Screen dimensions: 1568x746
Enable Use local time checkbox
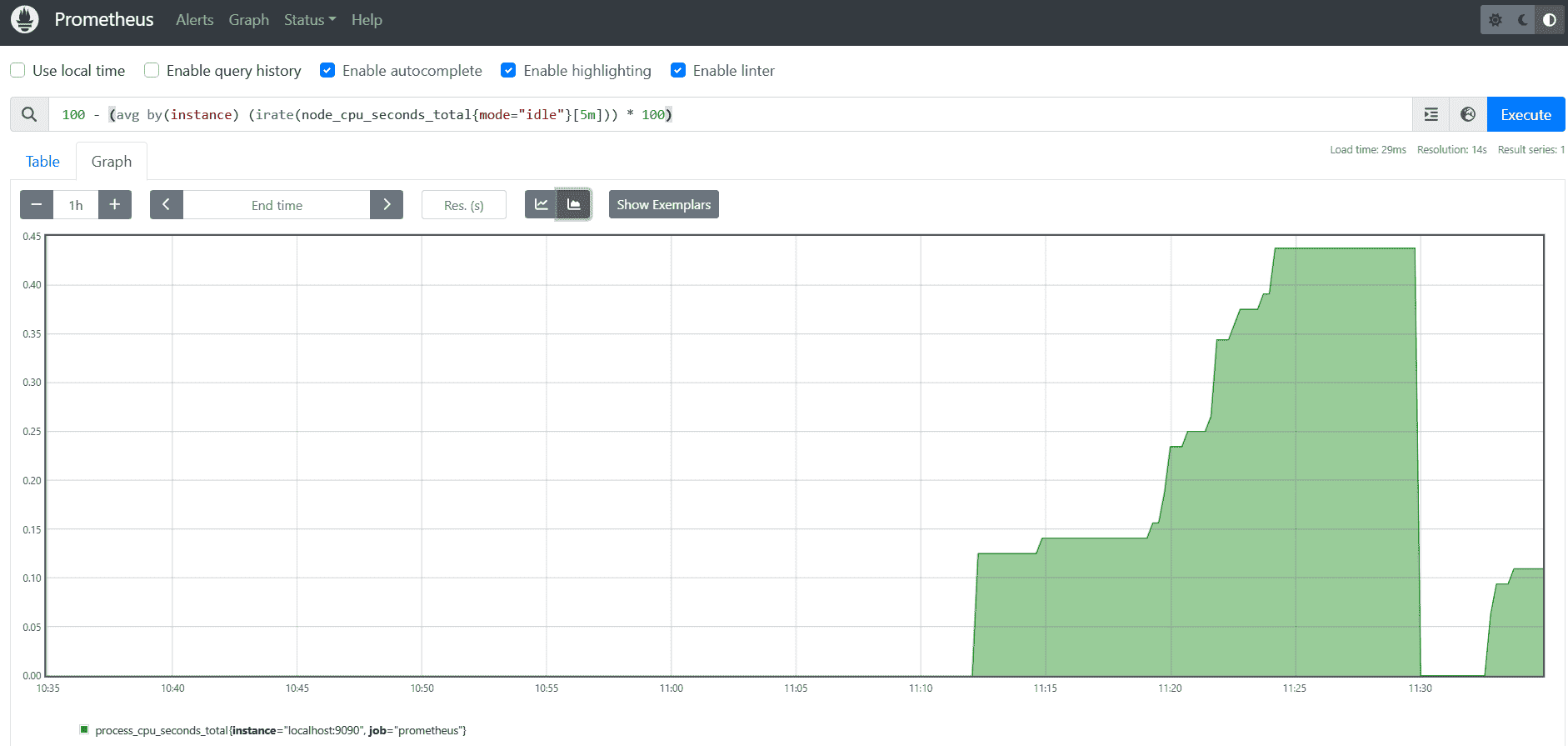(x=17, y=71)
